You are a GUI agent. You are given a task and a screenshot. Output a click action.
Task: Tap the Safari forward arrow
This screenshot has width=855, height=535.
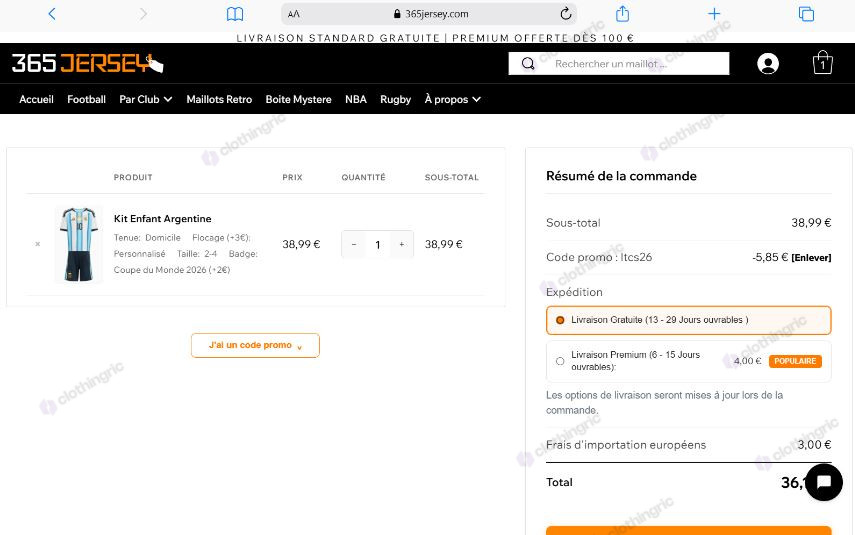pyautogui.click(x=143, y=14)
